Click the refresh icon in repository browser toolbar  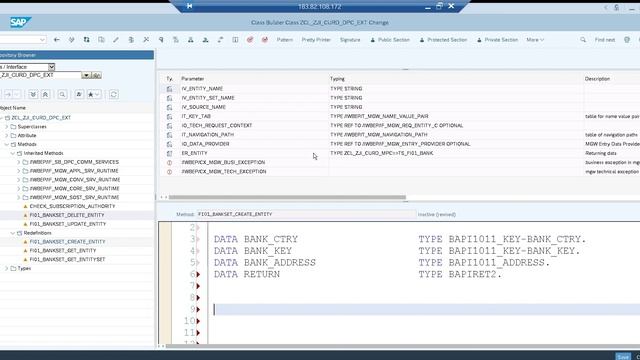[113, 94]
